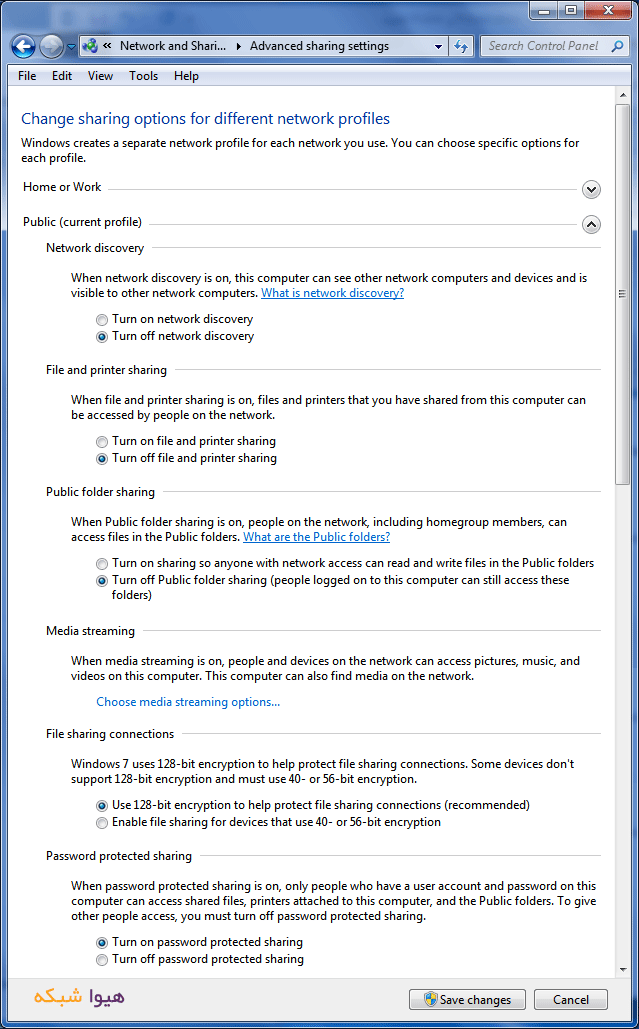
Task: Minimize the window
Action: pos(545,10)
